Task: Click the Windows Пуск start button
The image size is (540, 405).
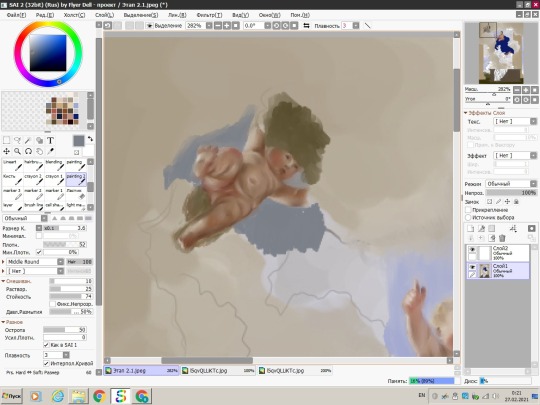Action: tap(11, 396)
